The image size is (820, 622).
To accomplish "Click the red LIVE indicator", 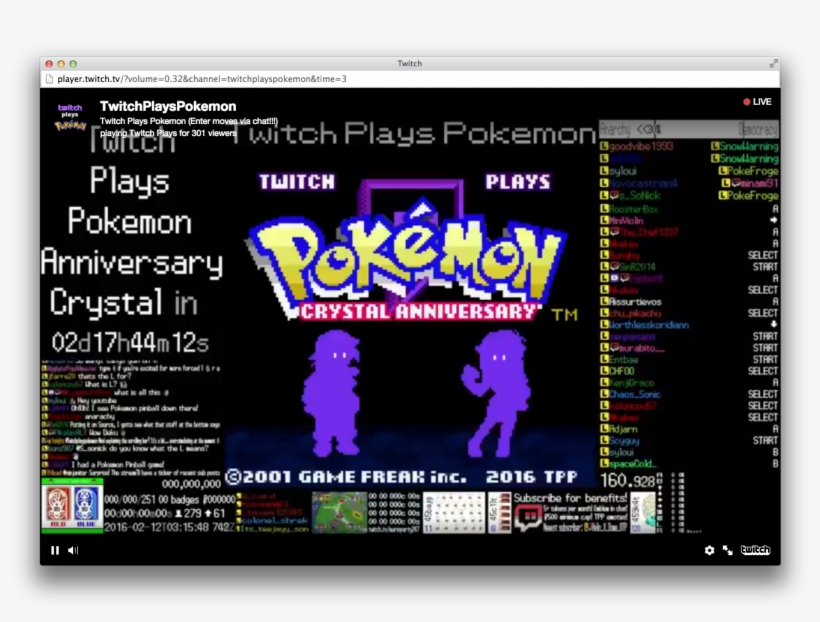I will [x=757, y=100].
